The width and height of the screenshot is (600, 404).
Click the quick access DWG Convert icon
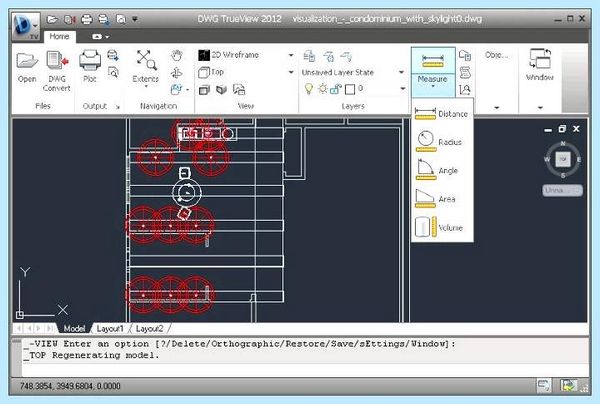(70, 19)
